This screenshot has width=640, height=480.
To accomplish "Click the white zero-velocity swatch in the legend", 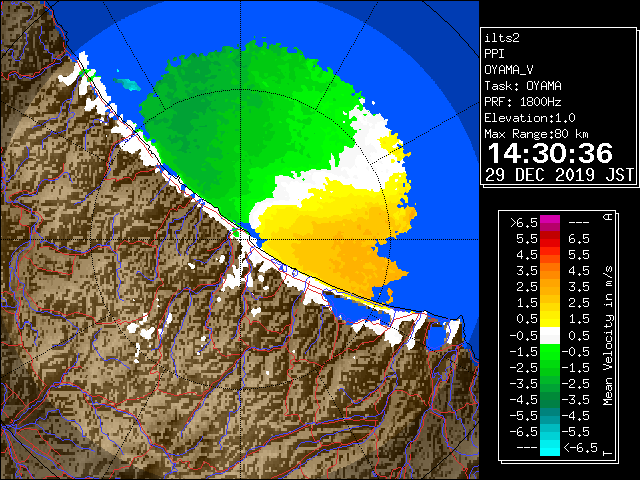I will click(550, 336).
